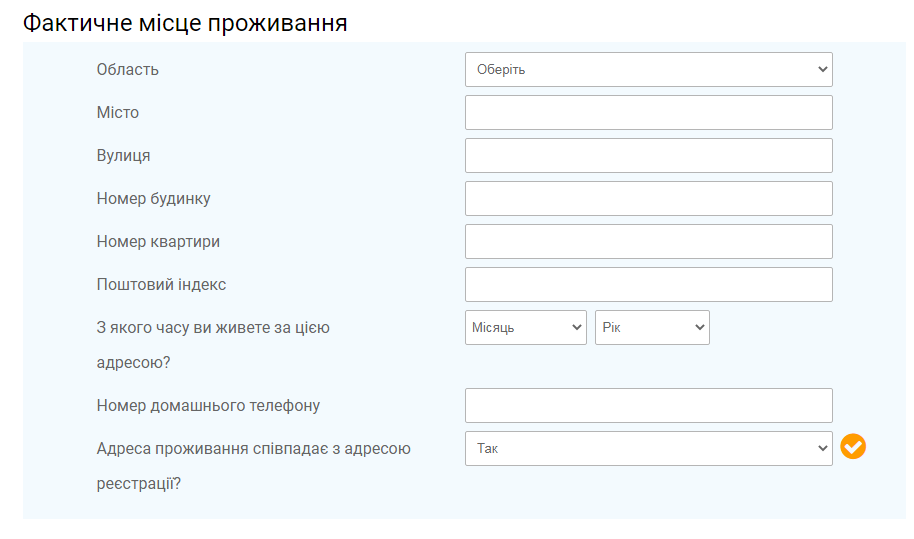This screenshot has width=914, height=539.
Task: Click the Номер домашнього телефону label
Action: (x=208, y=406)
